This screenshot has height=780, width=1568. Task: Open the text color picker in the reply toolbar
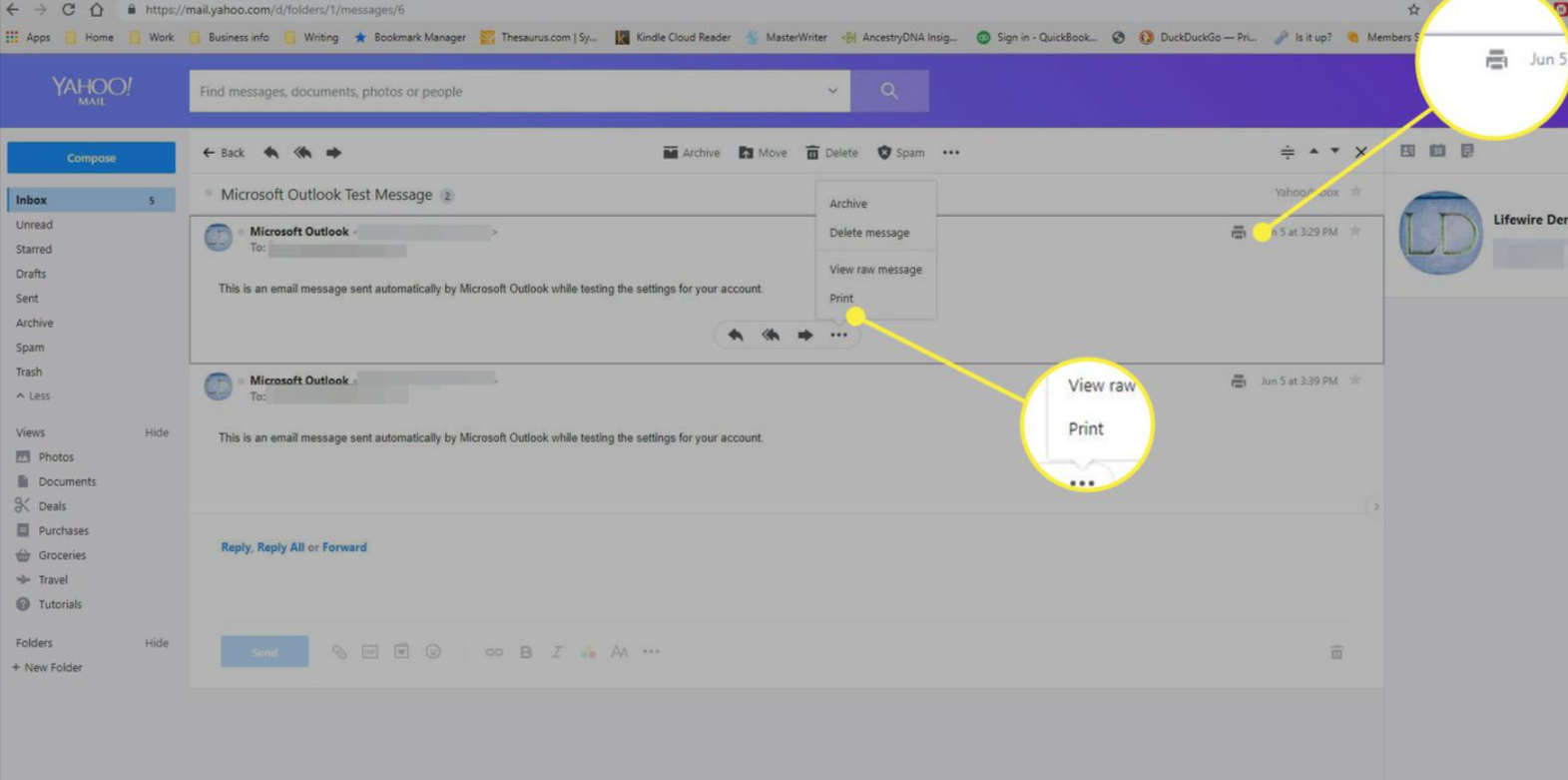[x=588, y=652]
